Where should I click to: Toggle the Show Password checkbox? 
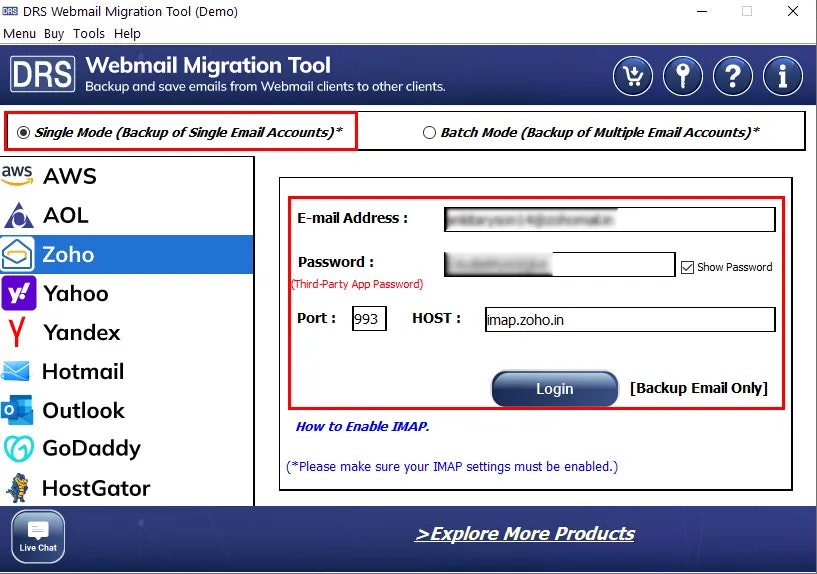[687, 267]
